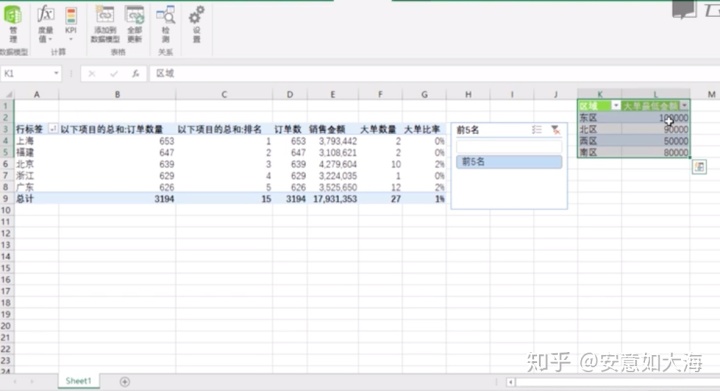
Task: Click the 以下项目的总和:订单数量 header cell
Action: [x=117, y=129]
